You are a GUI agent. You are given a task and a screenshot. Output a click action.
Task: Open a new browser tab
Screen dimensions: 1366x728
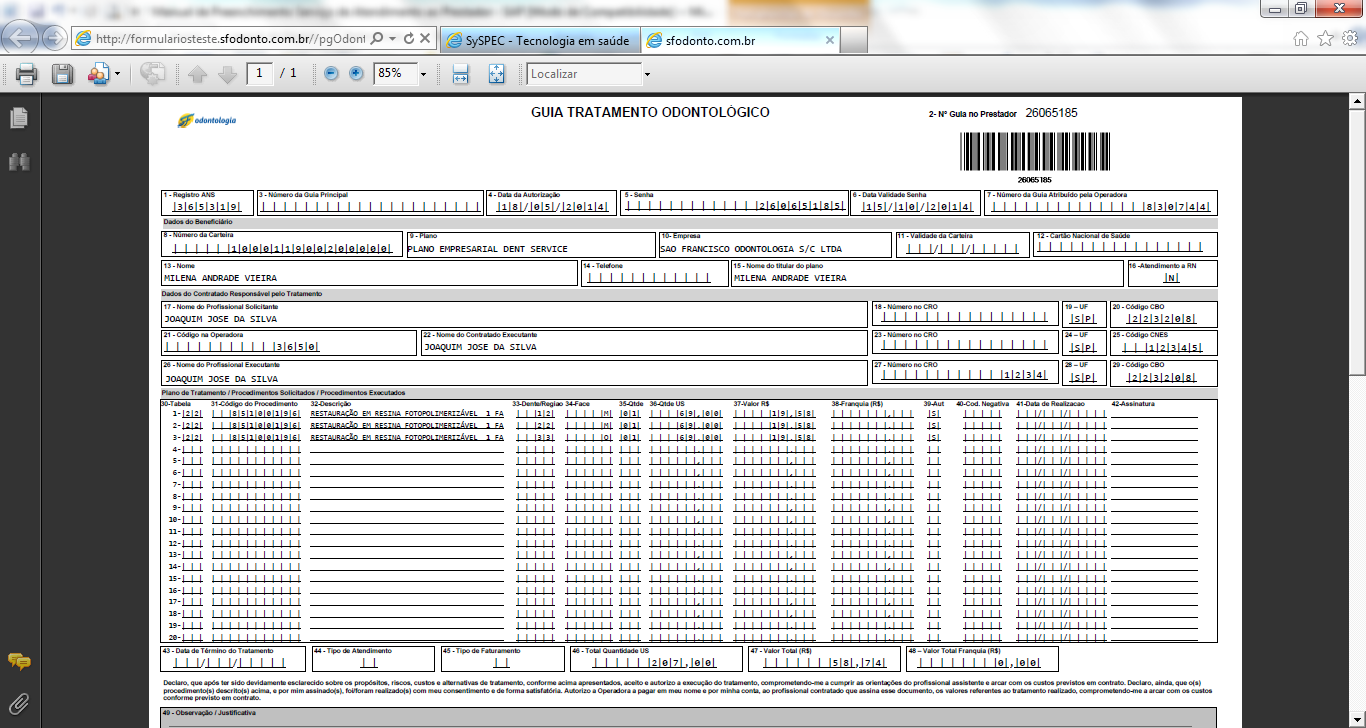click(853, 40)
